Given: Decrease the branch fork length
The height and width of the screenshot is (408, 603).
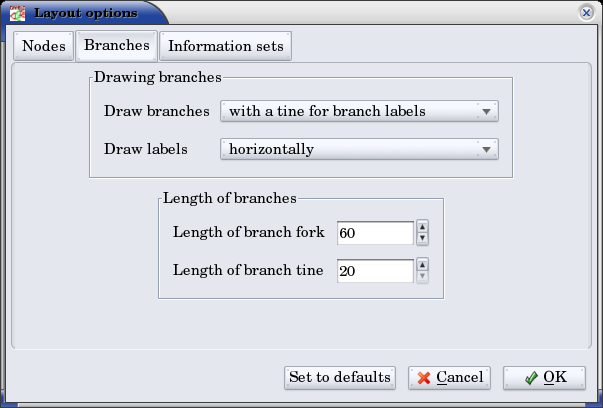Looking at the screenshot, I should (422, 239).
